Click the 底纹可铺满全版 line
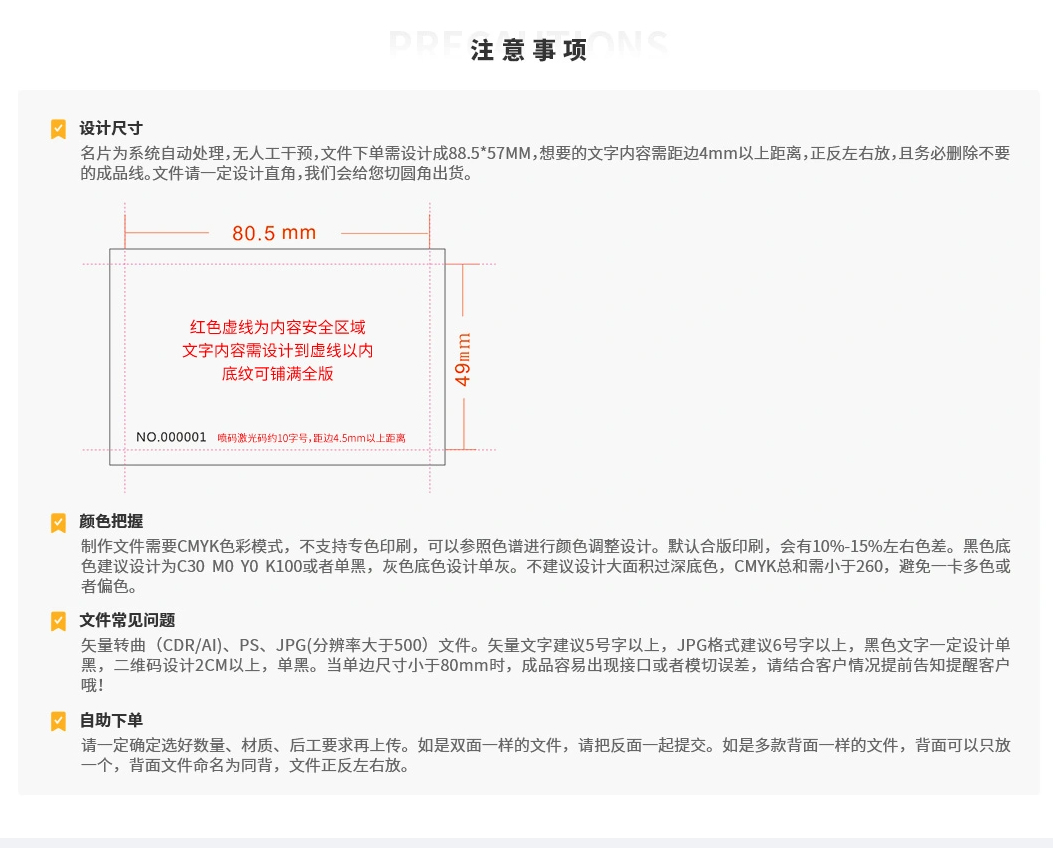This screenshot has height=848, width=1053. [277, 373]
